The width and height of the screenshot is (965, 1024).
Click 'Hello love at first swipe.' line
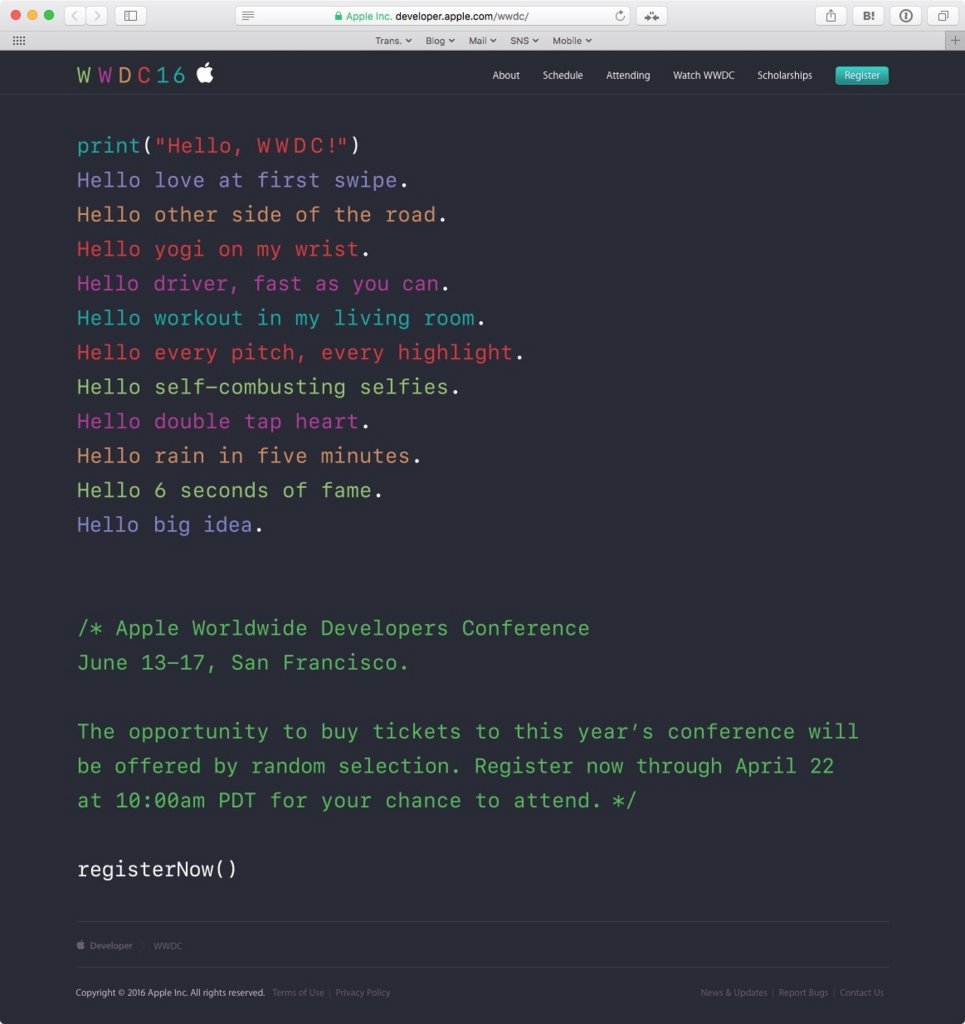click(242, 180)
